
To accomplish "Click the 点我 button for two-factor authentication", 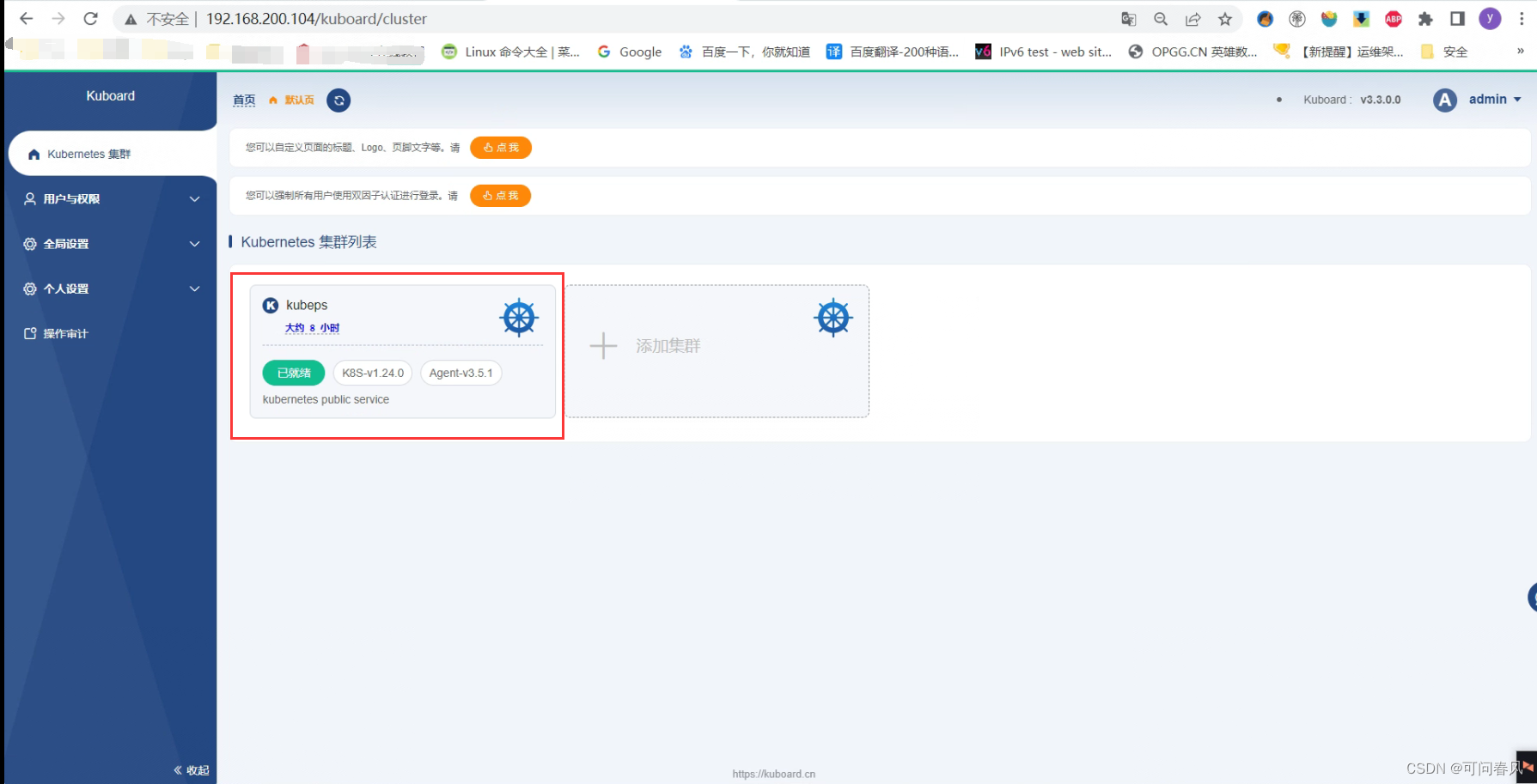I will tap(501, 196).
